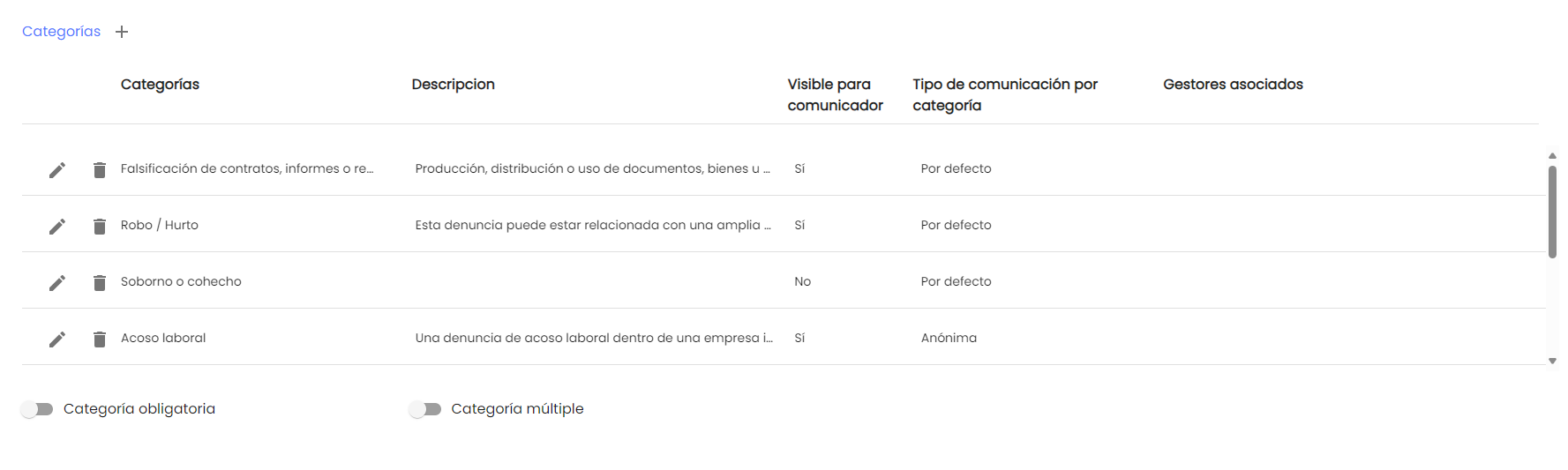Image resolution: width=1568 pixels, height=470 pixels.
Task: Click the Categorías section link
Action: tap(61, 32)
